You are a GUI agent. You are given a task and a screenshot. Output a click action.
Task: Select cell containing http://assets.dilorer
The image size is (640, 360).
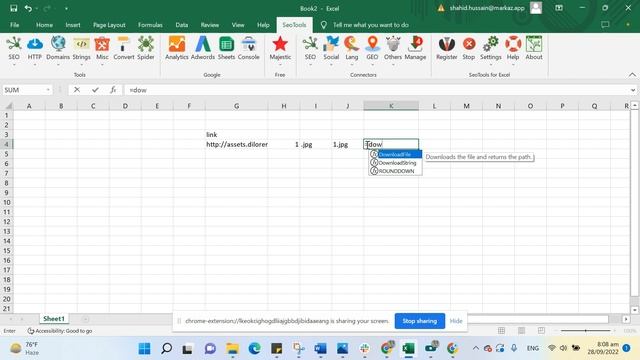pyautogui.click(x=237, y=144)
